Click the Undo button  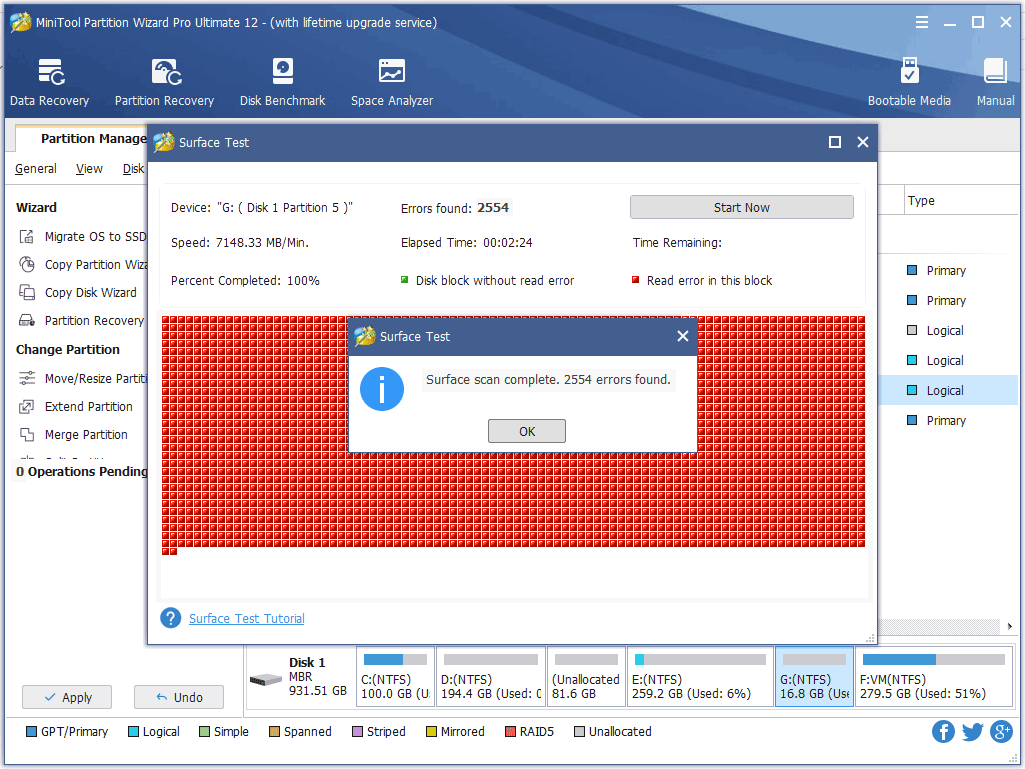178,697
